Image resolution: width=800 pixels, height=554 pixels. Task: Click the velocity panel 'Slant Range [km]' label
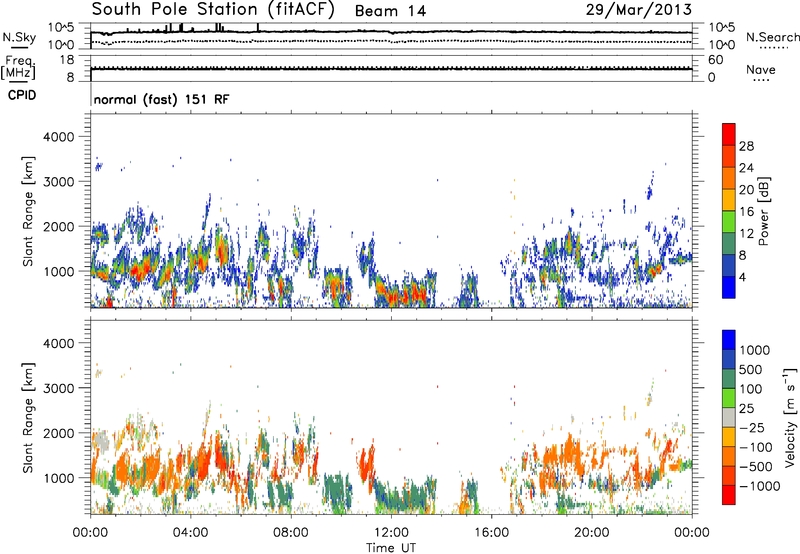pos(28,418)
